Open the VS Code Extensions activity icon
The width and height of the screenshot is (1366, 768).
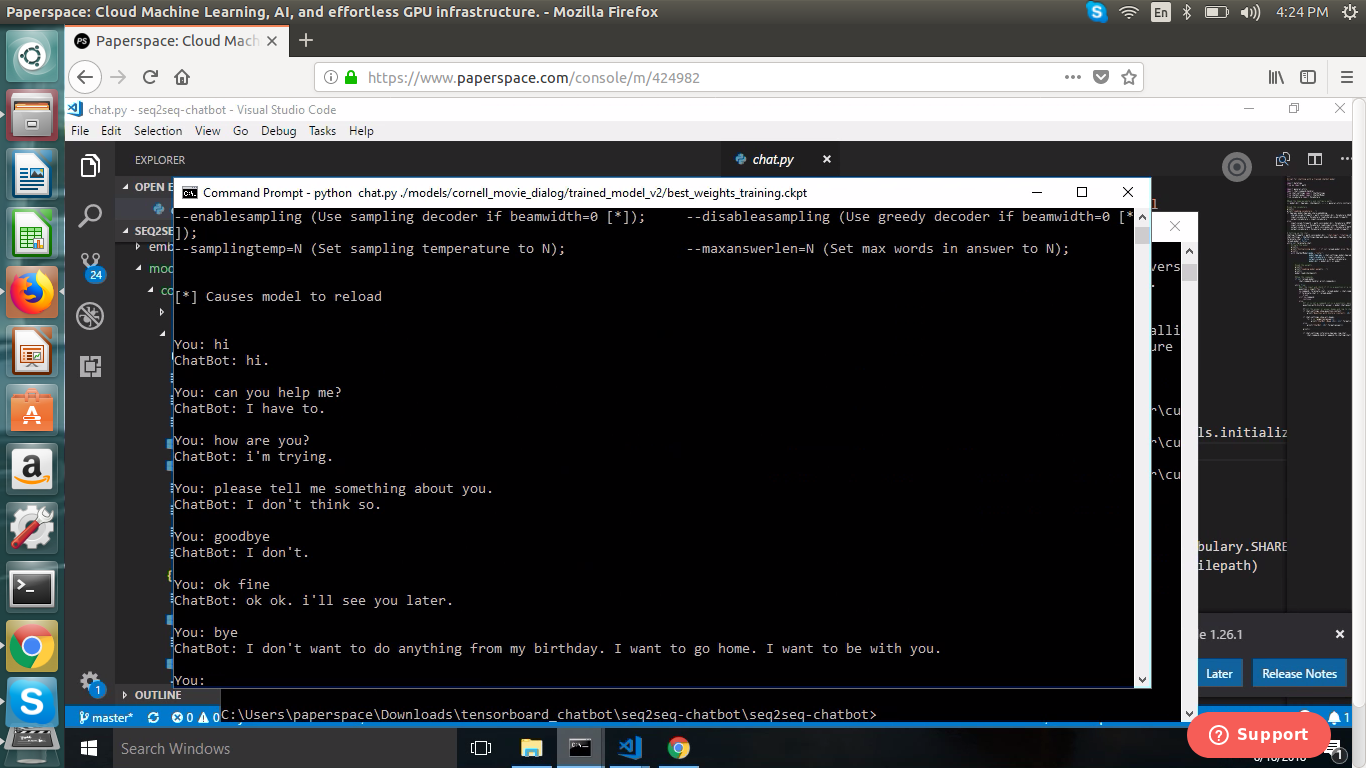pos(91,367)
